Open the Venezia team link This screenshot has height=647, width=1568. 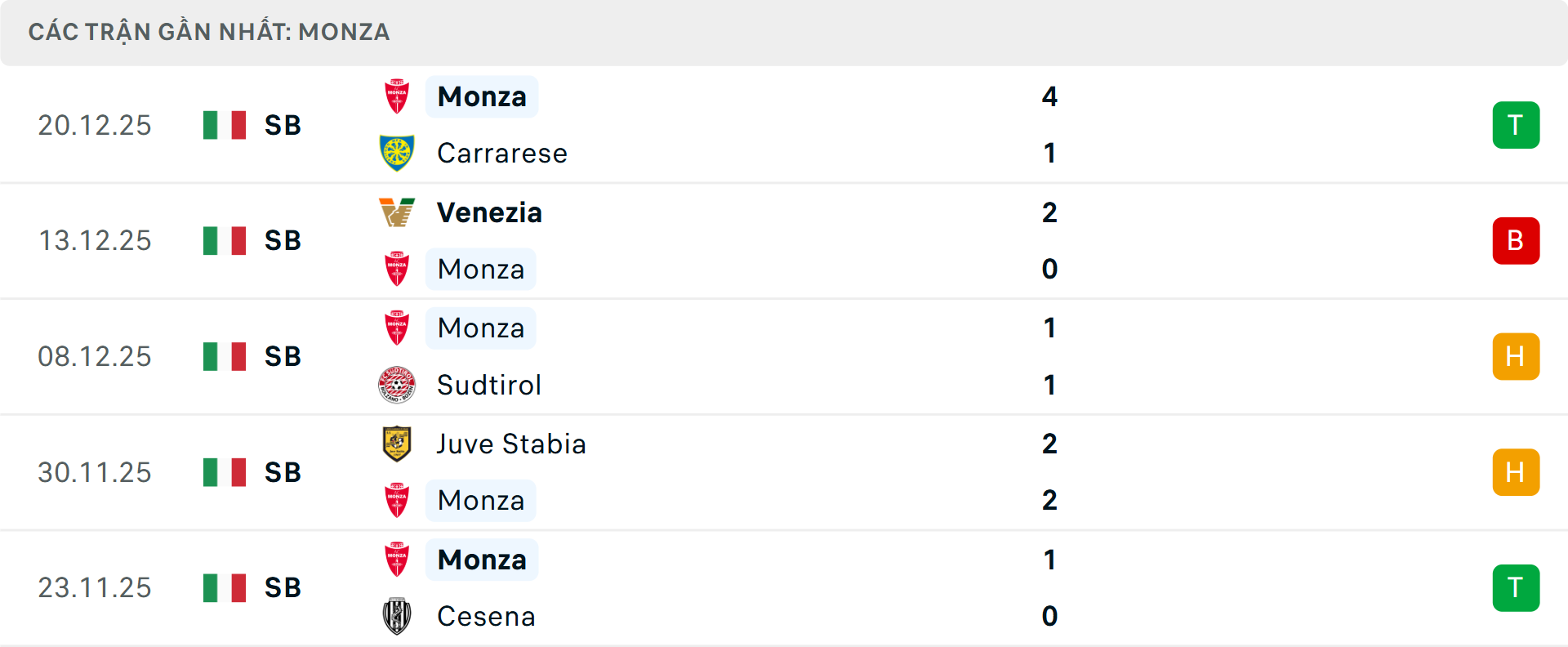tap(489, 212)
